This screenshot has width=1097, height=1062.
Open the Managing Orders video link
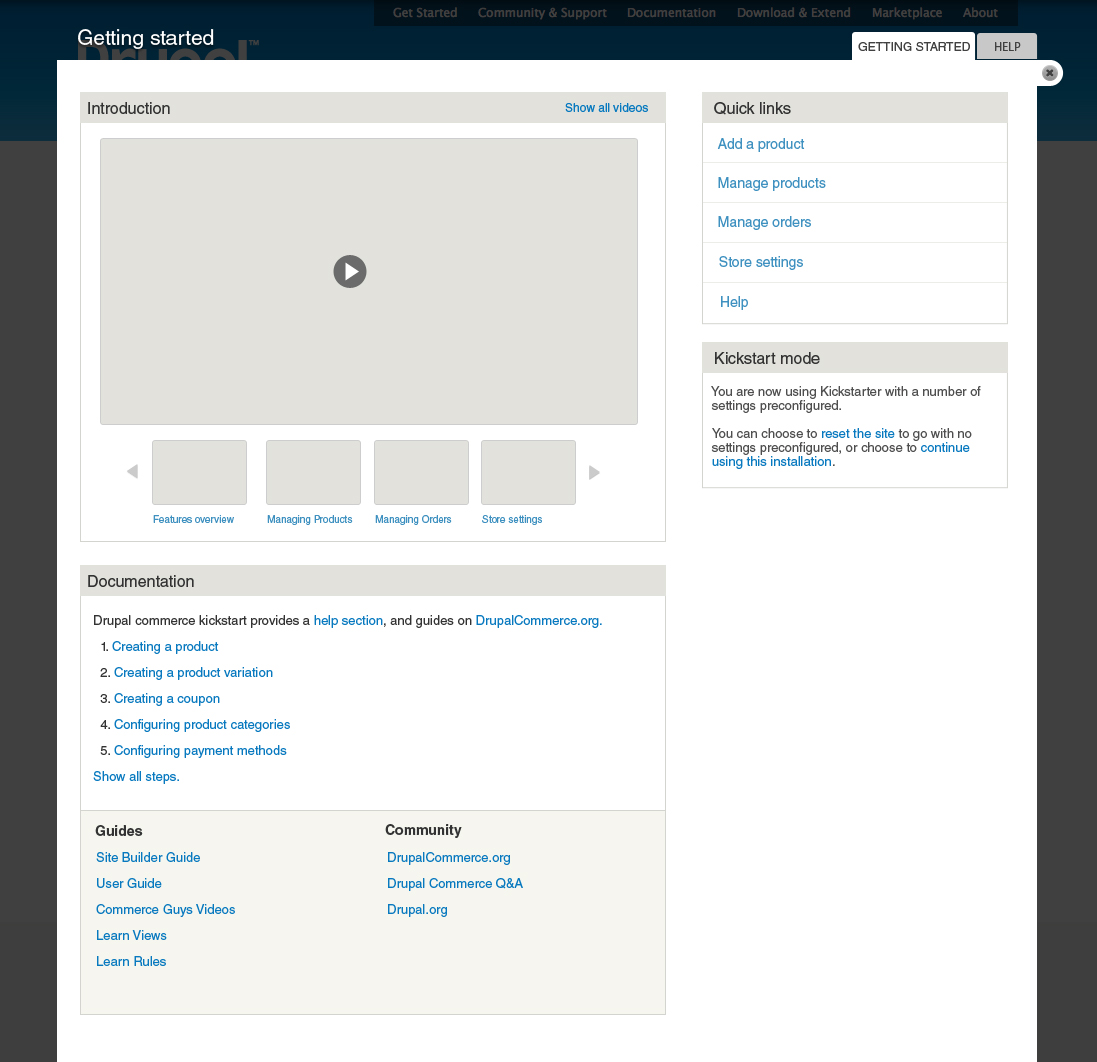click(413, 519)
